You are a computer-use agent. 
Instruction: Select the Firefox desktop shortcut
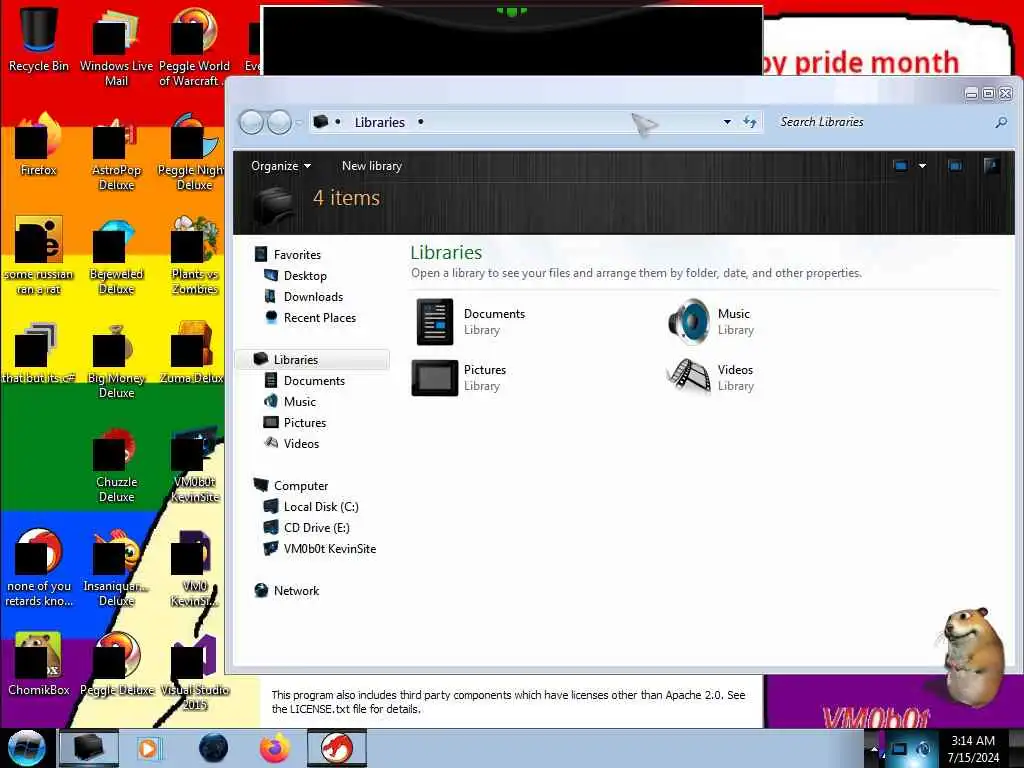[x=39, y=145]
